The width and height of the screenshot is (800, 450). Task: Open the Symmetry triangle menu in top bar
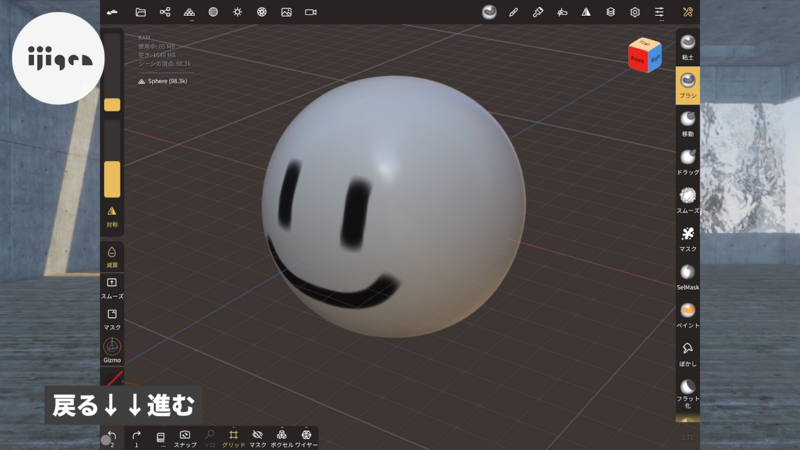click(586, 12)
